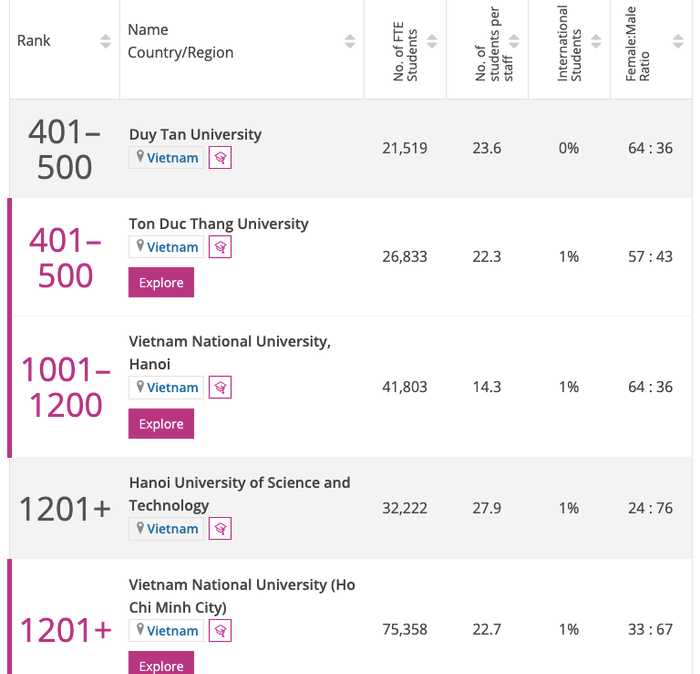Sort by Female:Male Ratio column
Image resolution: width=700 pixels, height=674 pixels.
click(x=678, y=41)
